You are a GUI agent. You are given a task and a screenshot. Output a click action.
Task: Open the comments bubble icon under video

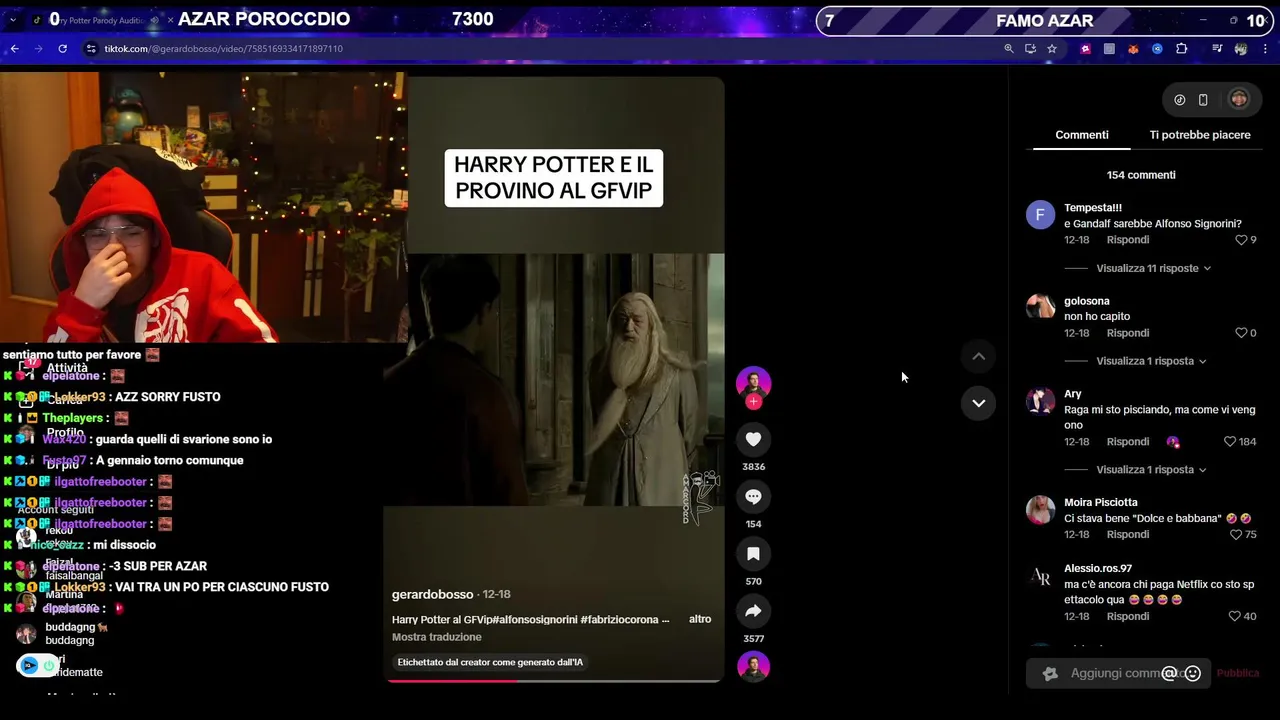point(753,497)
